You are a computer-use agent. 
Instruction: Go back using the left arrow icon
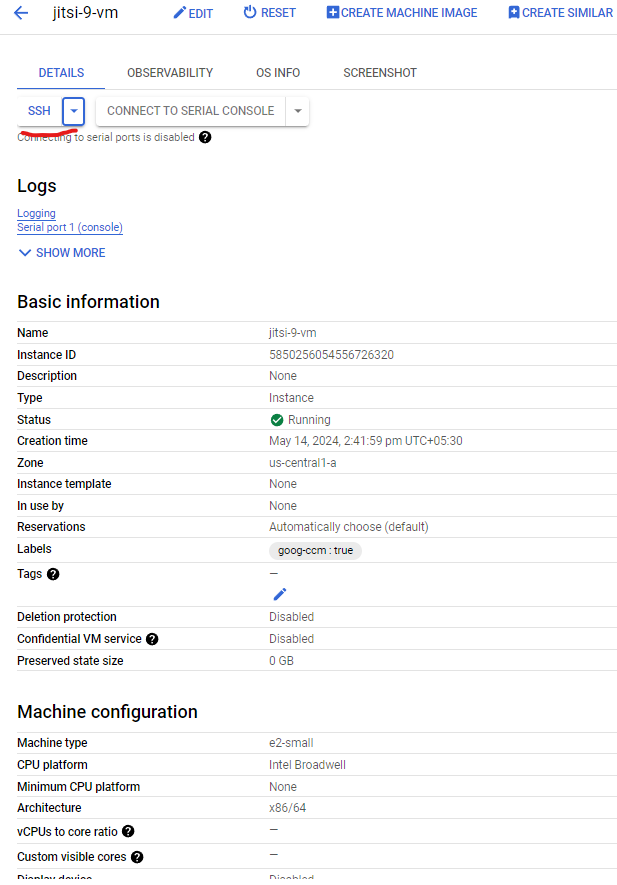[x=21, y=12]
